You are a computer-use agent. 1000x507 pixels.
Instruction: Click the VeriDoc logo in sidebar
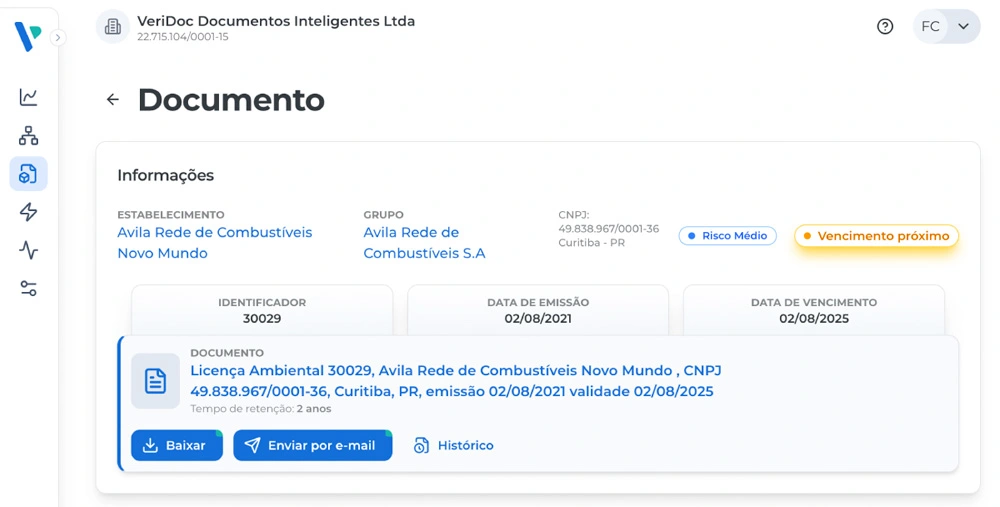(27, 37)
